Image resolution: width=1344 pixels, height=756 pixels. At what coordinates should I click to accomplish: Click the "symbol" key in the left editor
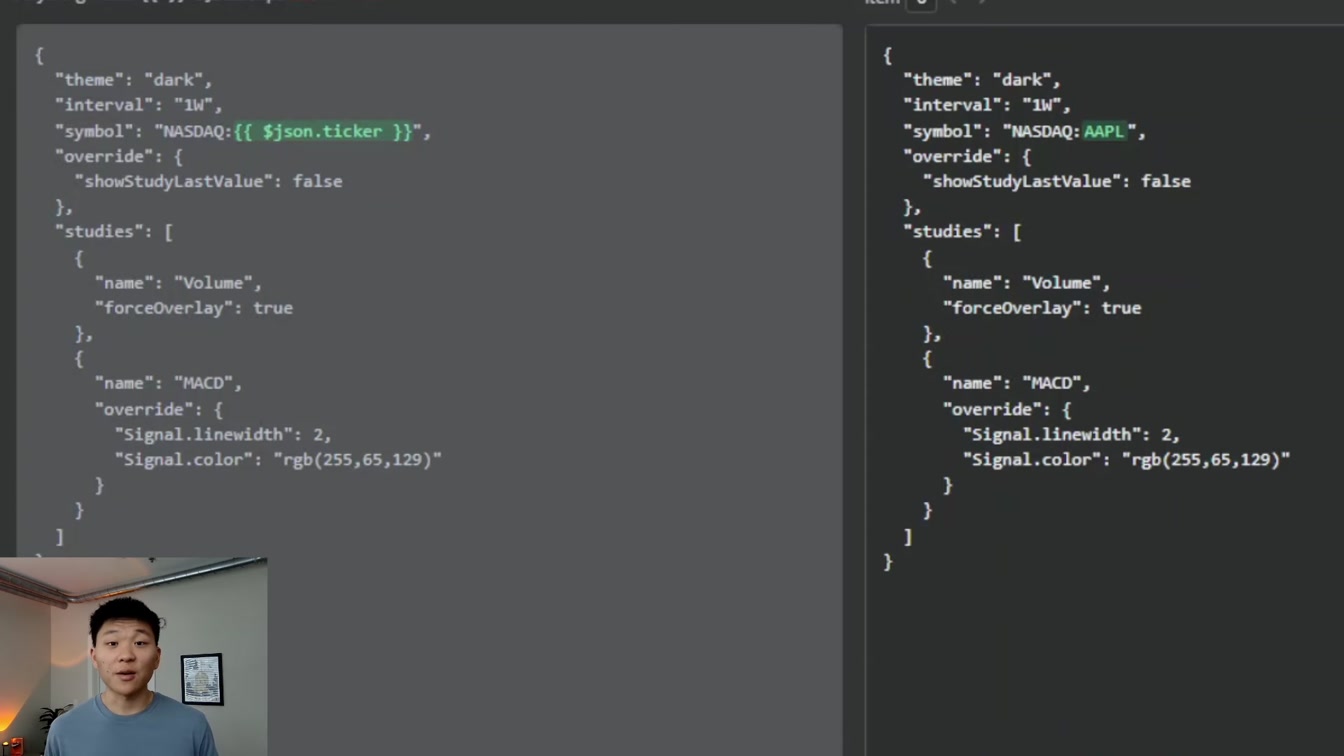pos(94,131)
